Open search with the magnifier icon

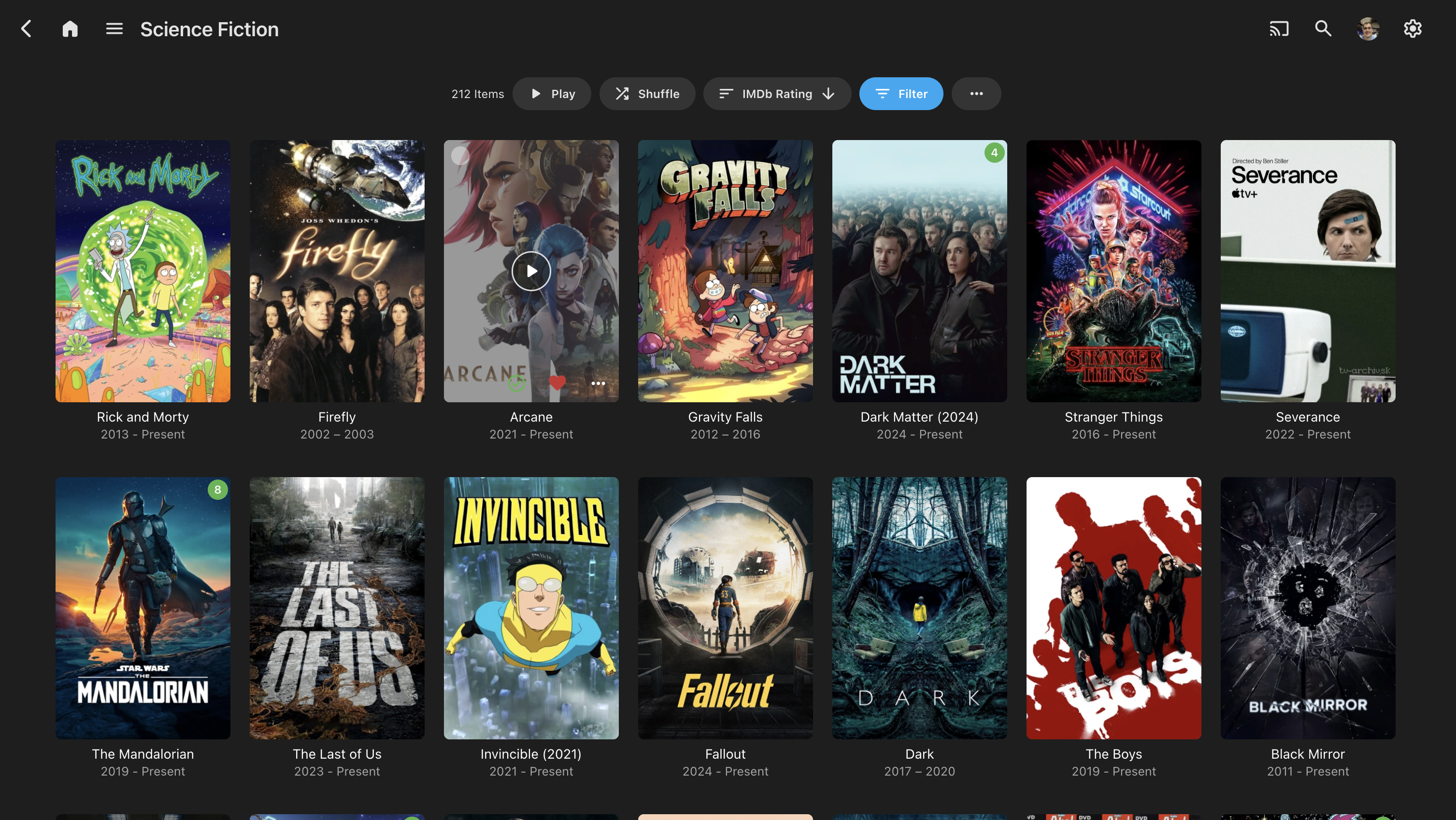1323,29
